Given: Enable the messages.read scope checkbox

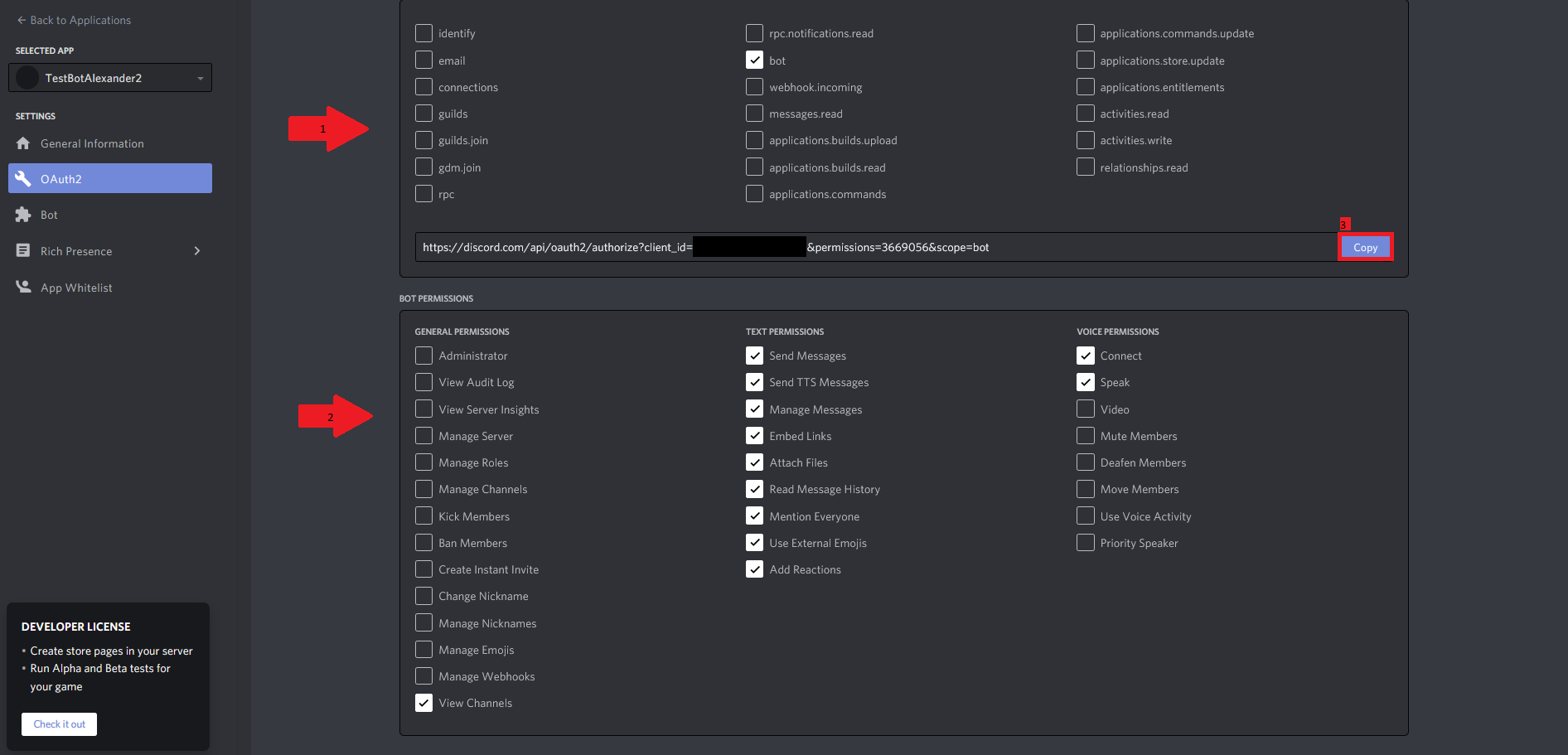Looking at the screenshot, I should point(754,113).
